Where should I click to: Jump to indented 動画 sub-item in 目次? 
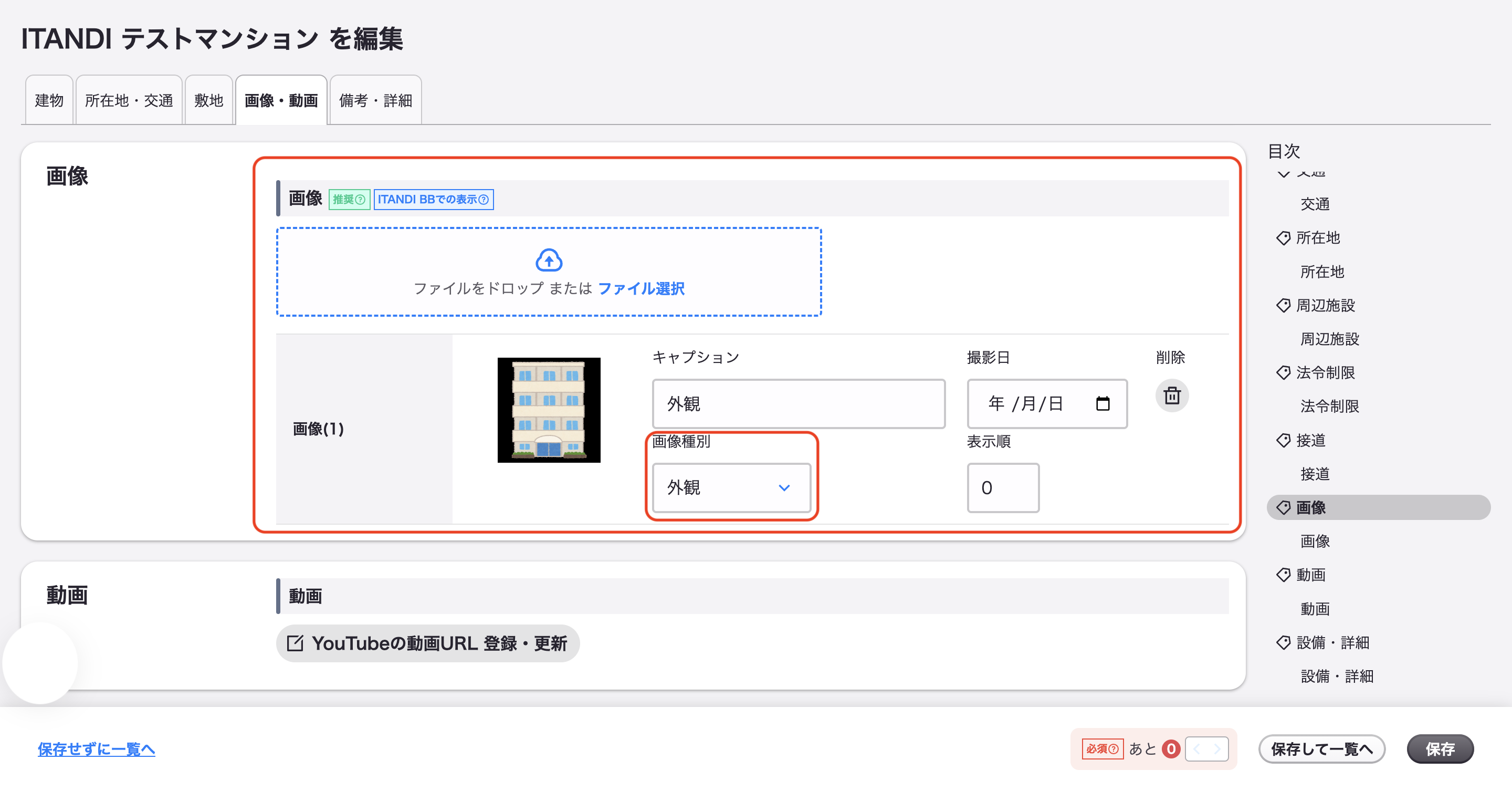coord(1315,609)
